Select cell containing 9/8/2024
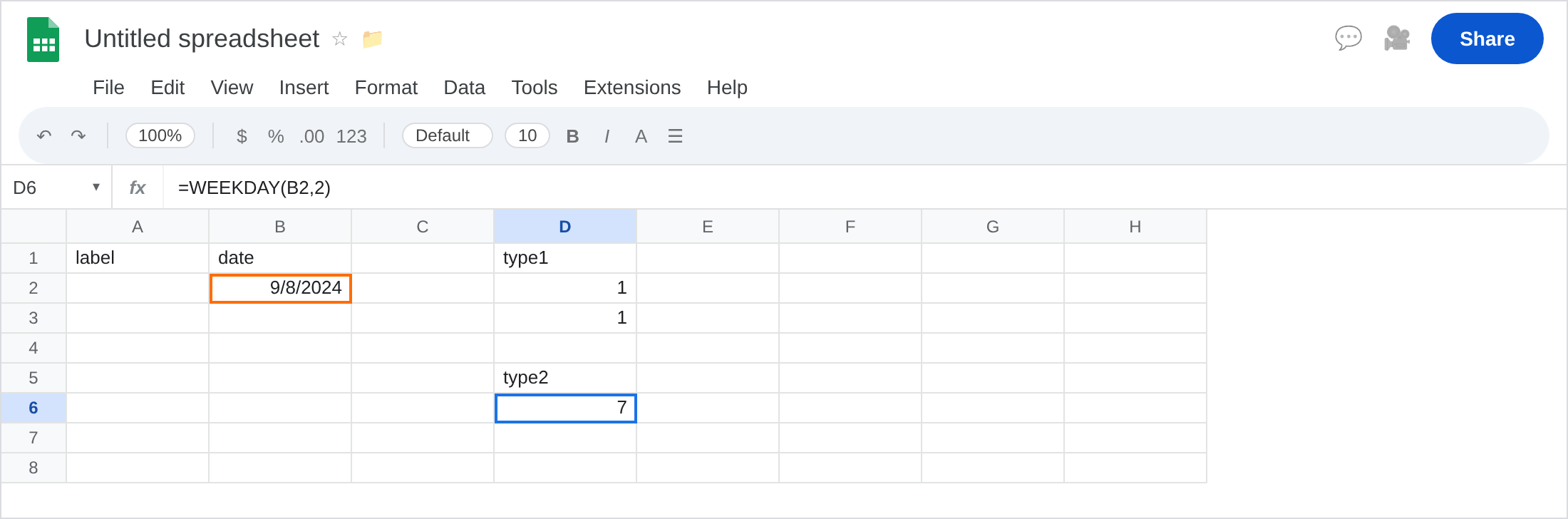Screen dimensions: 1568x519 pyautogui.click(x=280, y=288)
